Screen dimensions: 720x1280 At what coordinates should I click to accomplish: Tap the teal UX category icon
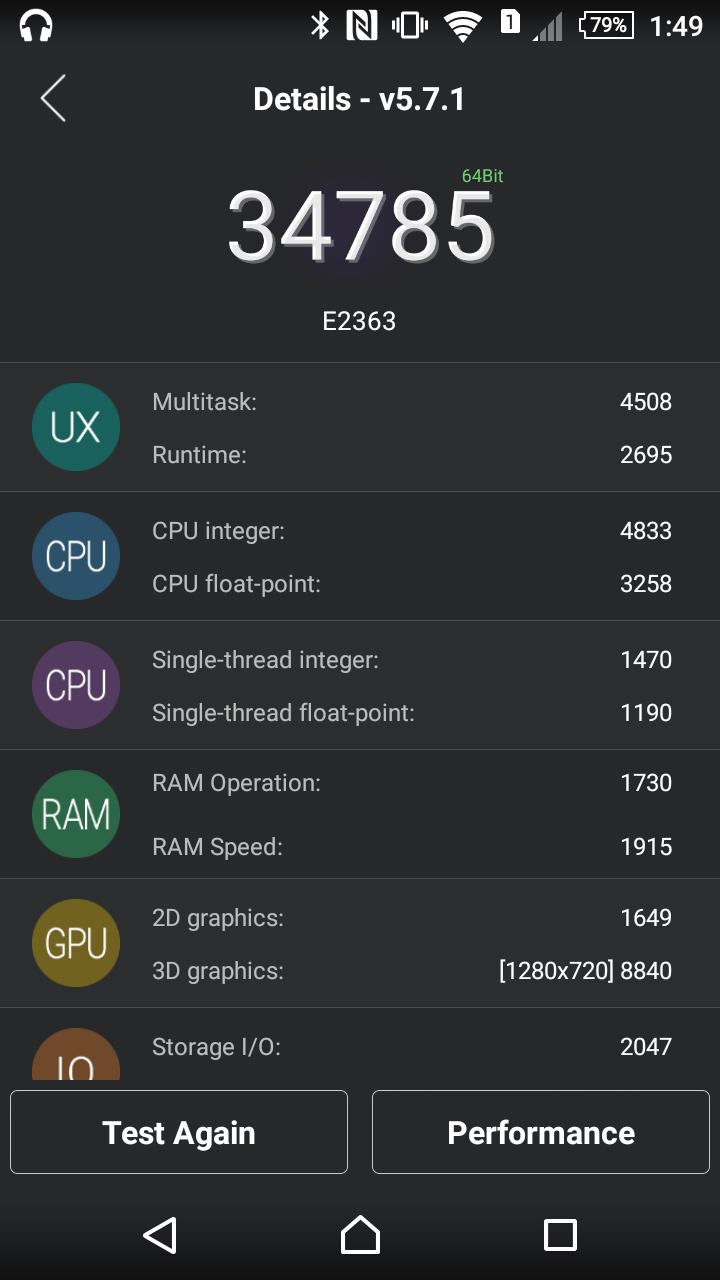(x=76, y=427)
